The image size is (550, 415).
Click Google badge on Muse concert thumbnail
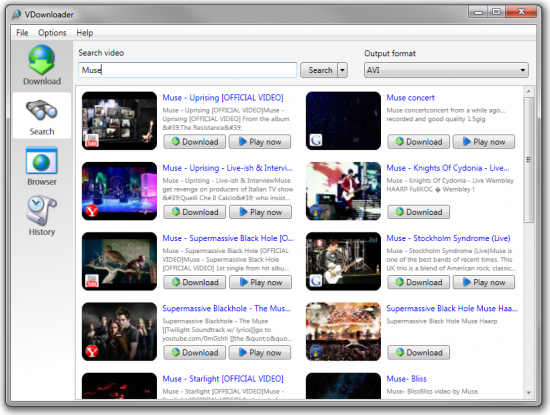coord(316,140)
